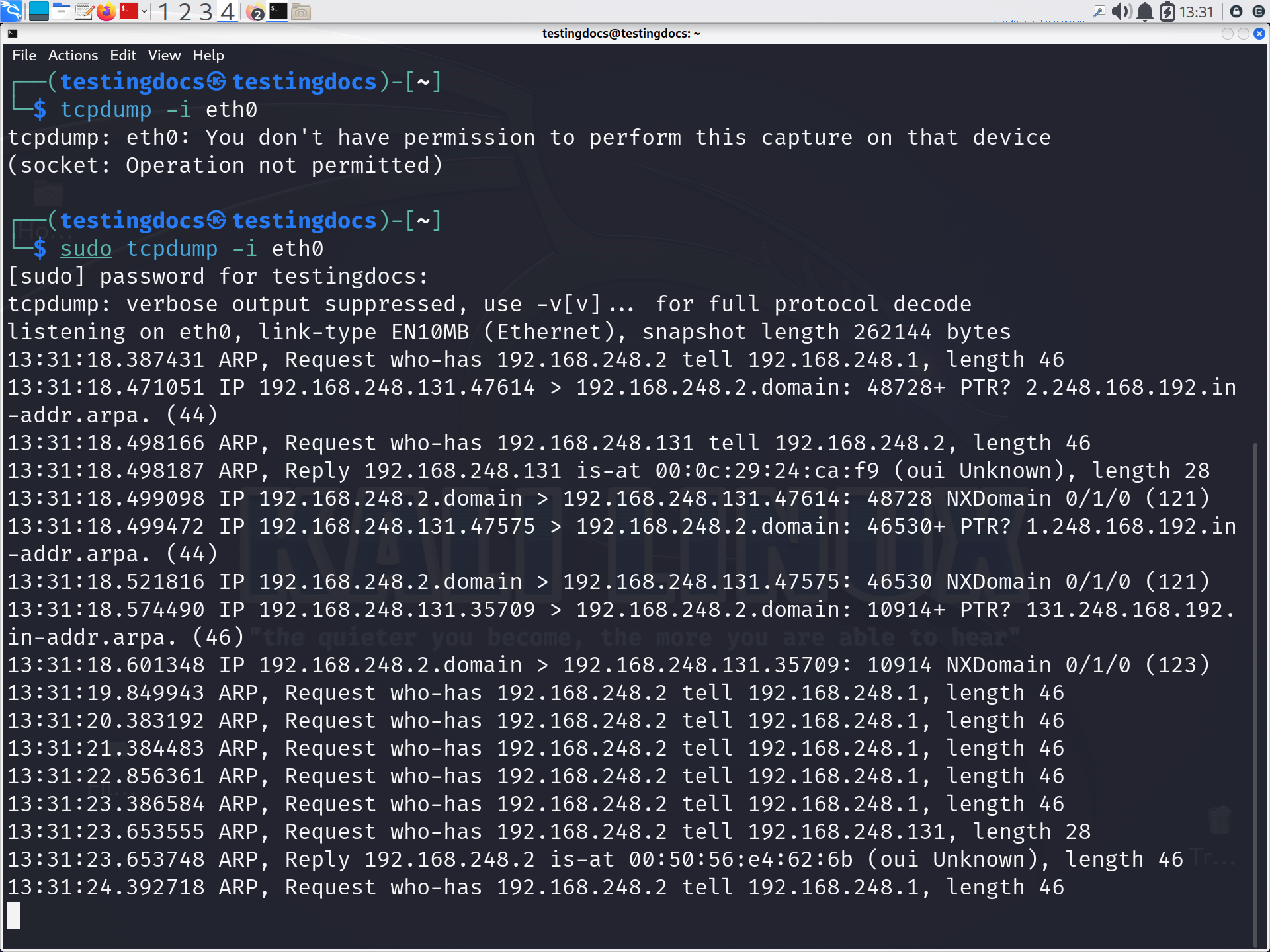Open the Actions menu

click(x=73, y=55)
